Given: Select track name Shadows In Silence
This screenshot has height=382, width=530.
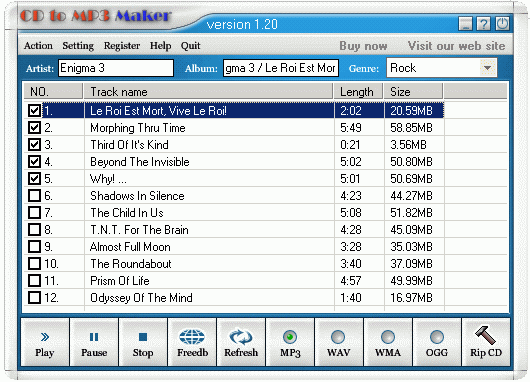Looking at the screenshot, I should [x=137, y=196].
